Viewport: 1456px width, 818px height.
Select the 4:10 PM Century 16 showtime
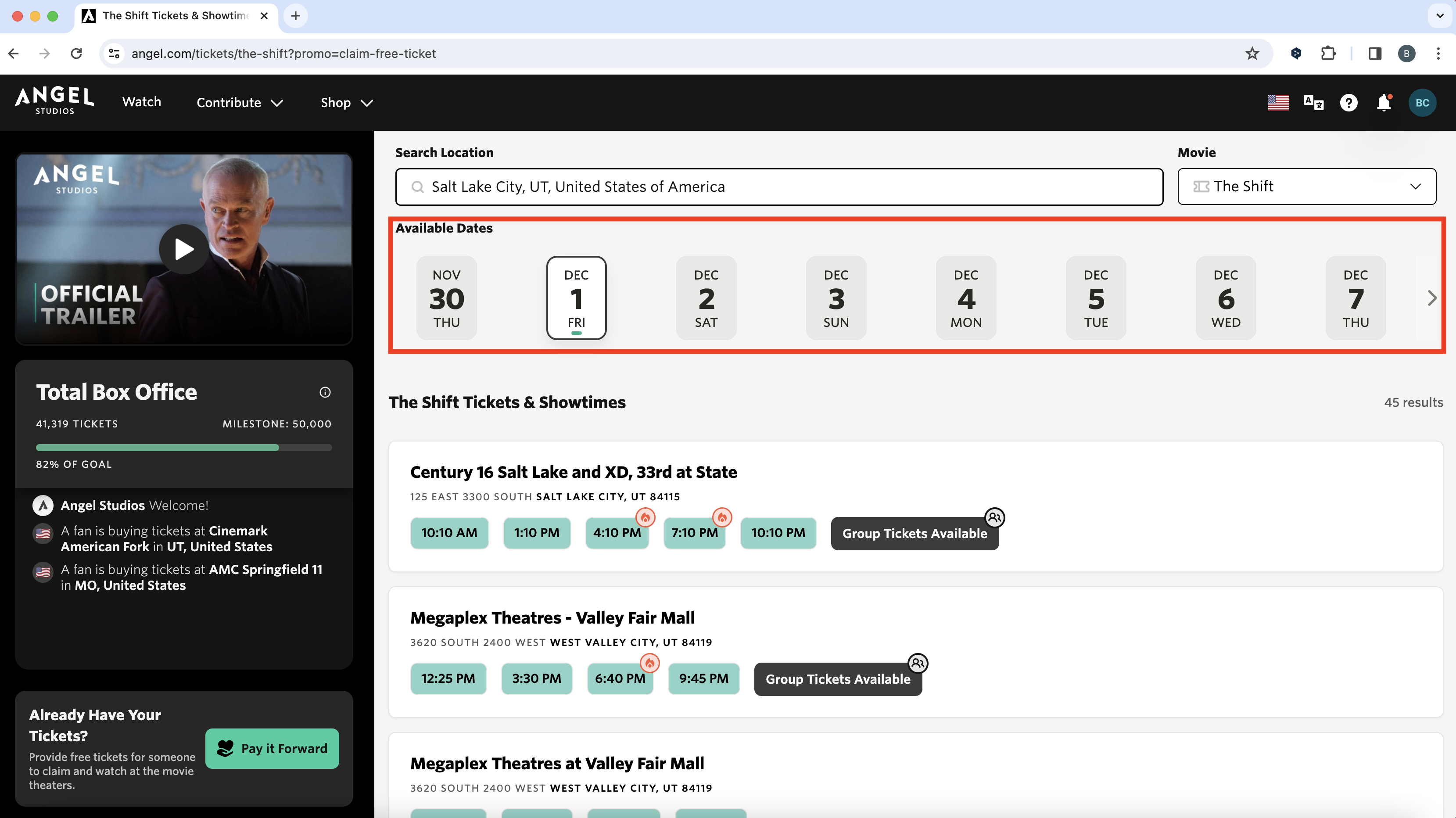pyautogui.click(x=617, y=533)
